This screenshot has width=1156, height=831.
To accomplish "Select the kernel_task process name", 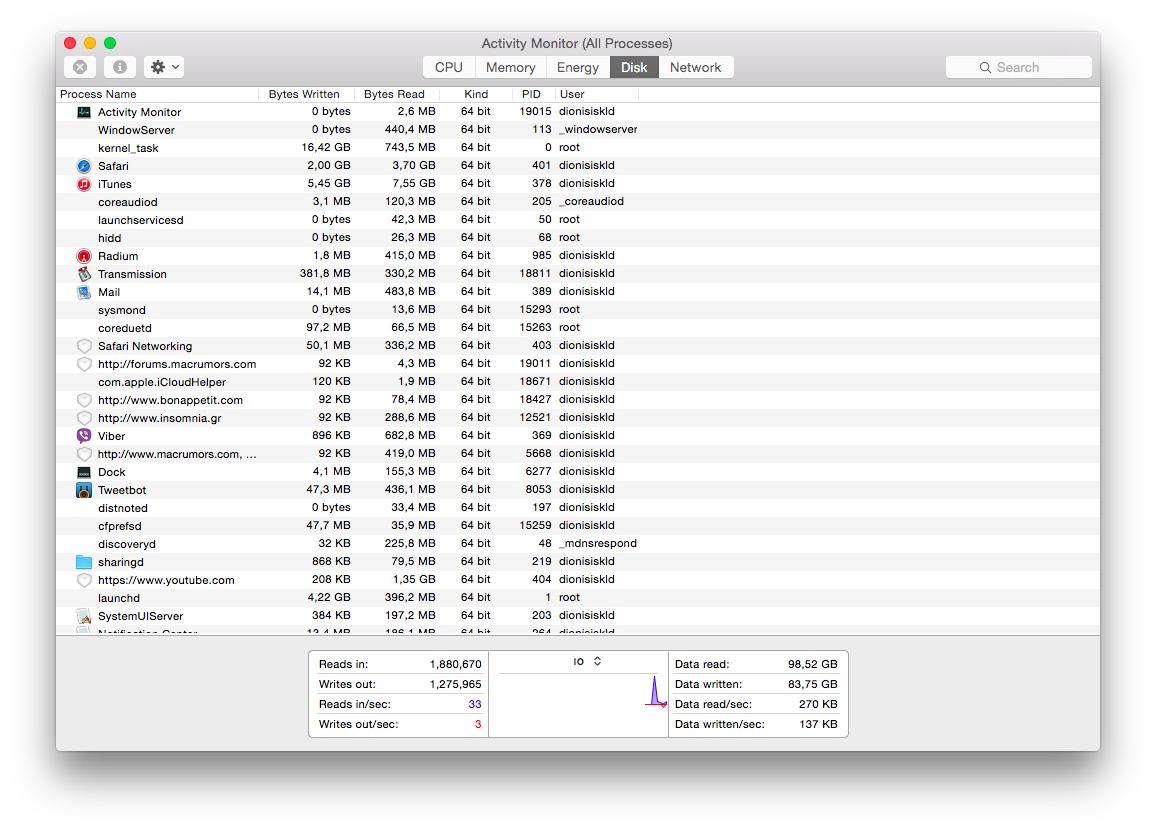I will [128, 148].
